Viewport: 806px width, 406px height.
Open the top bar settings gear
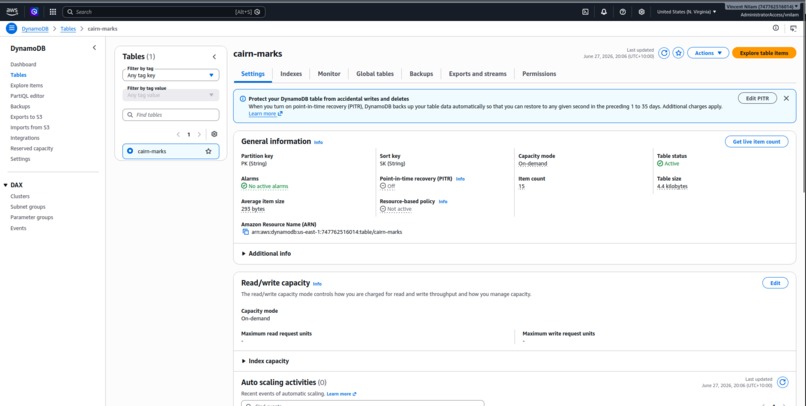[642, 12]
